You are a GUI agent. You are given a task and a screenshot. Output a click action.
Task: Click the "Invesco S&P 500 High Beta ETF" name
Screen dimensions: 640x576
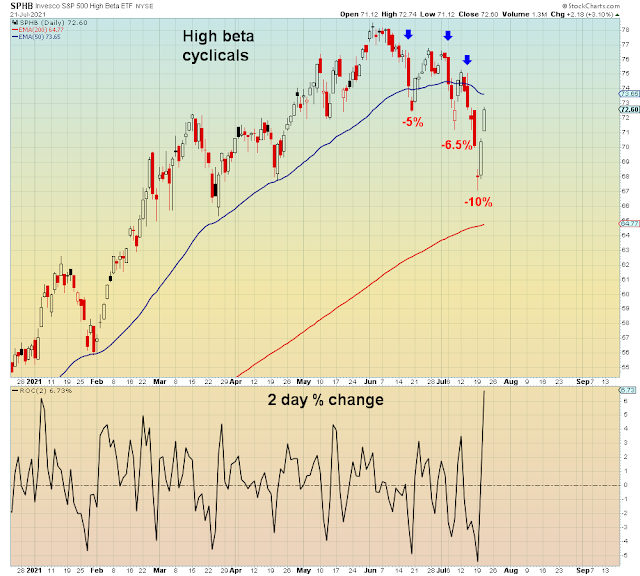pos(84,6)
